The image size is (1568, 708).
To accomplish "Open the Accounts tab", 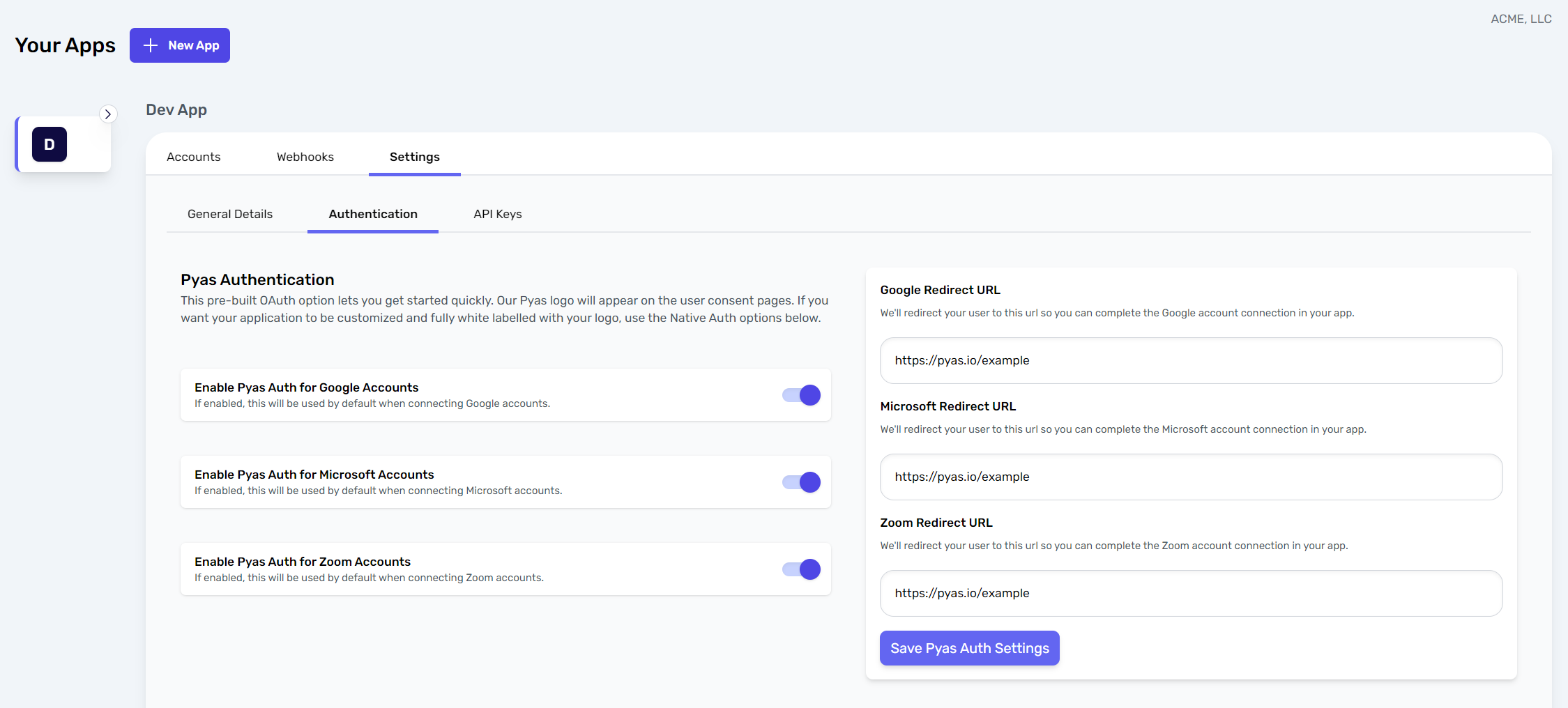I will click(193, 157).
